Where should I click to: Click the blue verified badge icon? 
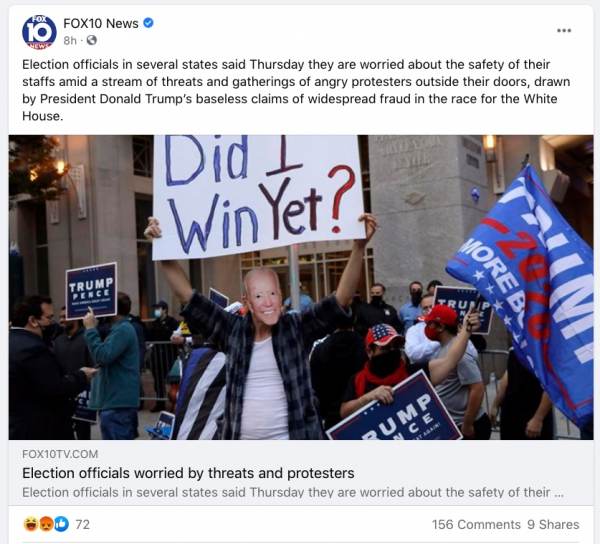pos(148,23)
